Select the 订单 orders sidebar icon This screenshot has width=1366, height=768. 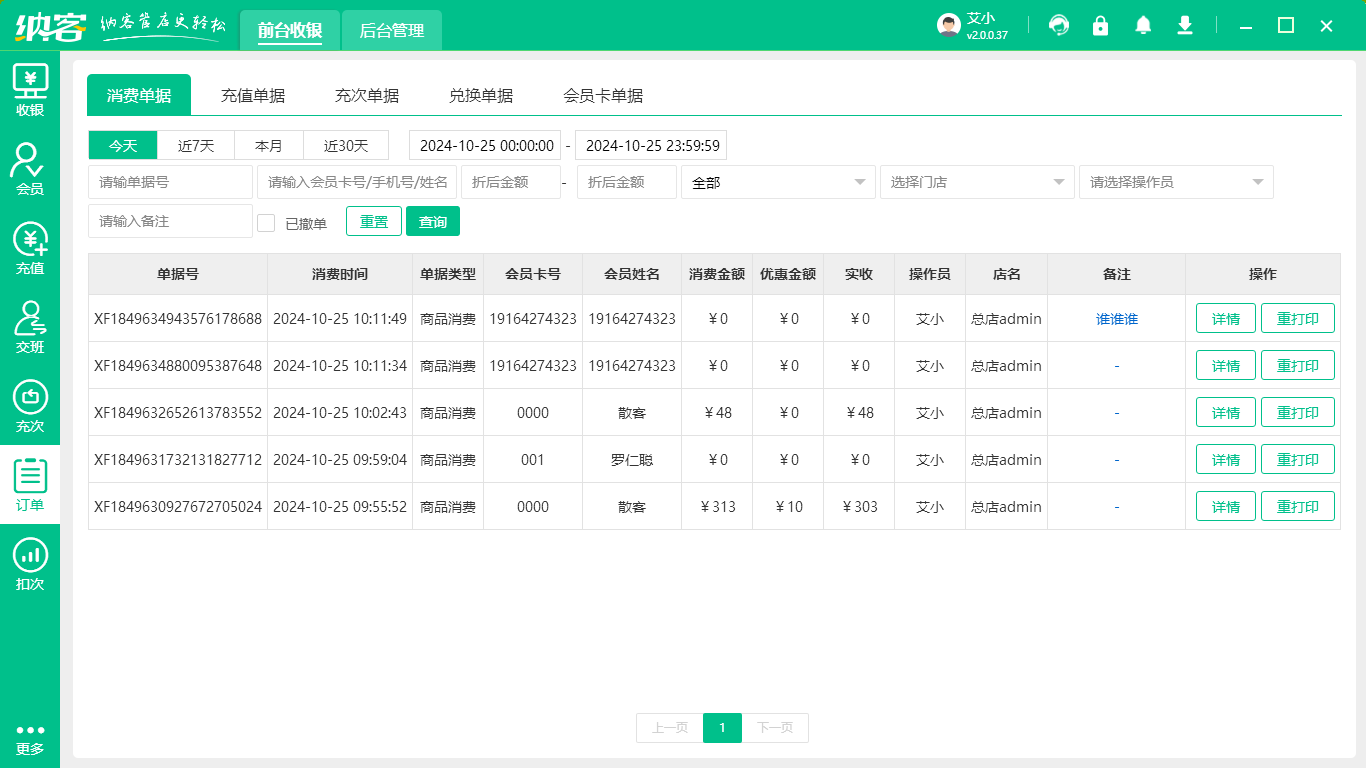coord(30,485)
